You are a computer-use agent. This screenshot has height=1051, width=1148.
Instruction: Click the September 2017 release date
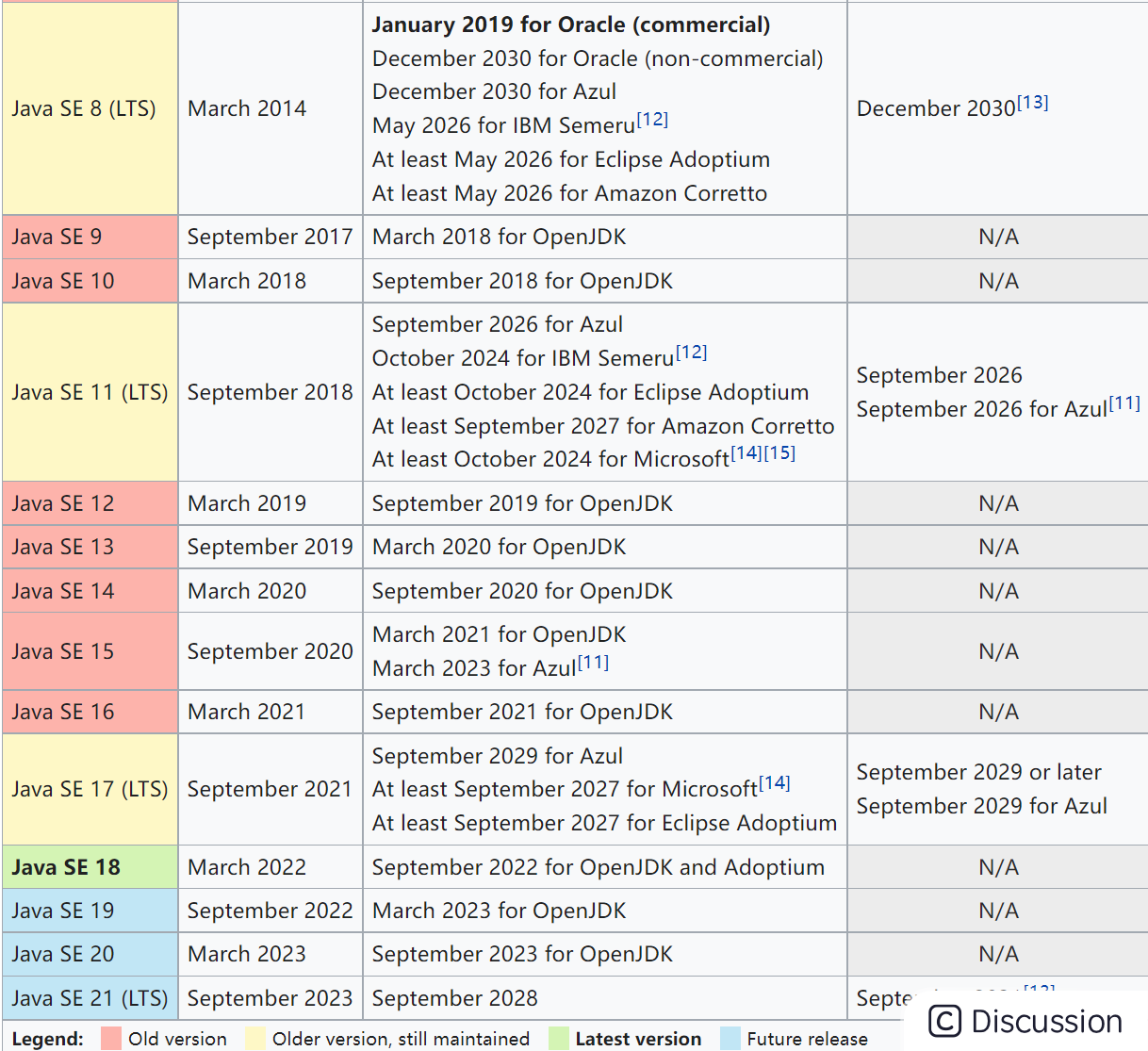click(271, 237)
